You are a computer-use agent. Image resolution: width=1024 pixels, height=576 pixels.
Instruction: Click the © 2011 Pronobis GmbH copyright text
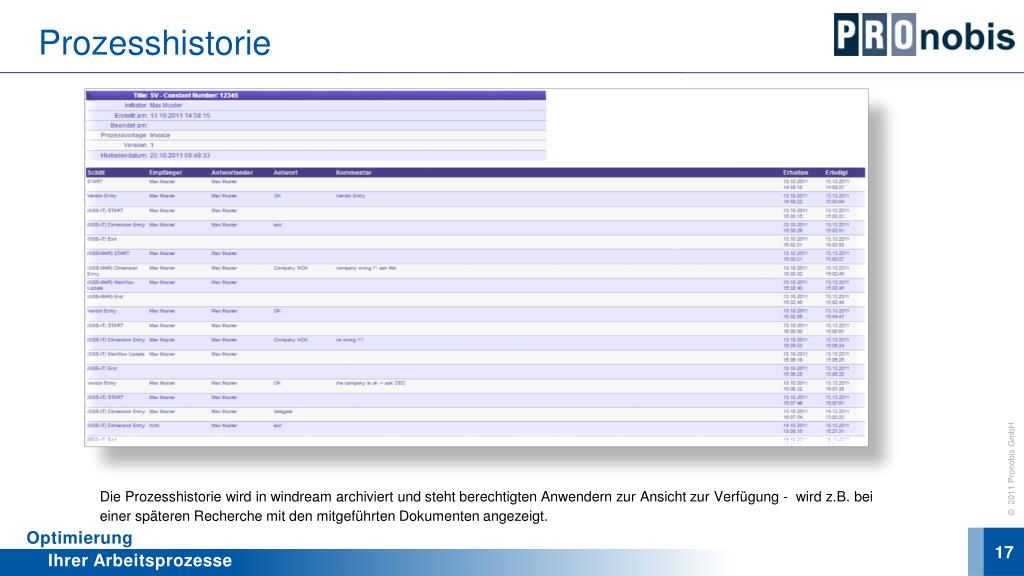(x=1011, y=469)
